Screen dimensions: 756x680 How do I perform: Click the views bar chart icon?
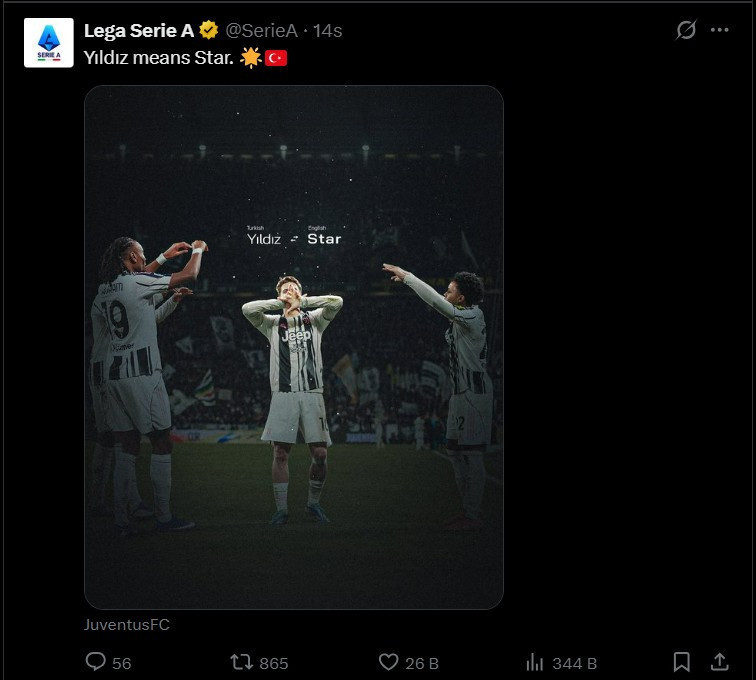point(535,662)
